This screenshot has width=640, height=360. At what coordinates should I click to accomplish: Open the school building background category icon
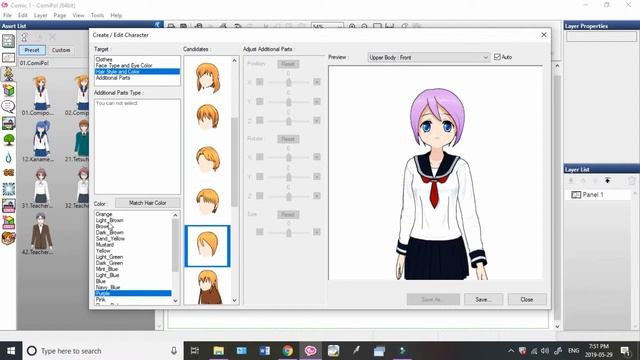(x=8, y=123)
